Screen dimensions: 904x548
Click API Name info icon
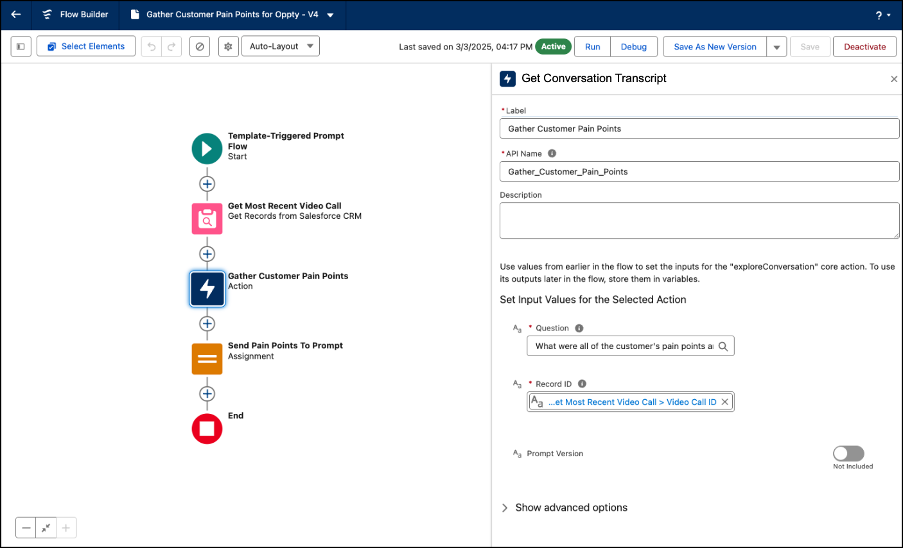click(x=552, y=153)
